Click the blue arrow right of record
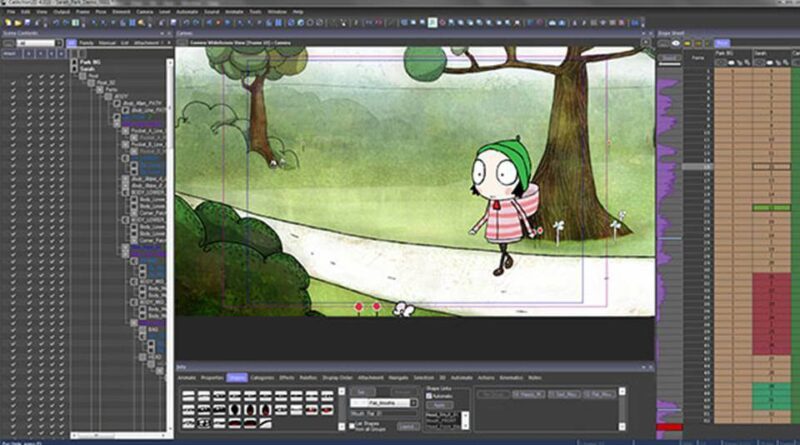Screen dimensions: 800x445 (x=228, y=23)
